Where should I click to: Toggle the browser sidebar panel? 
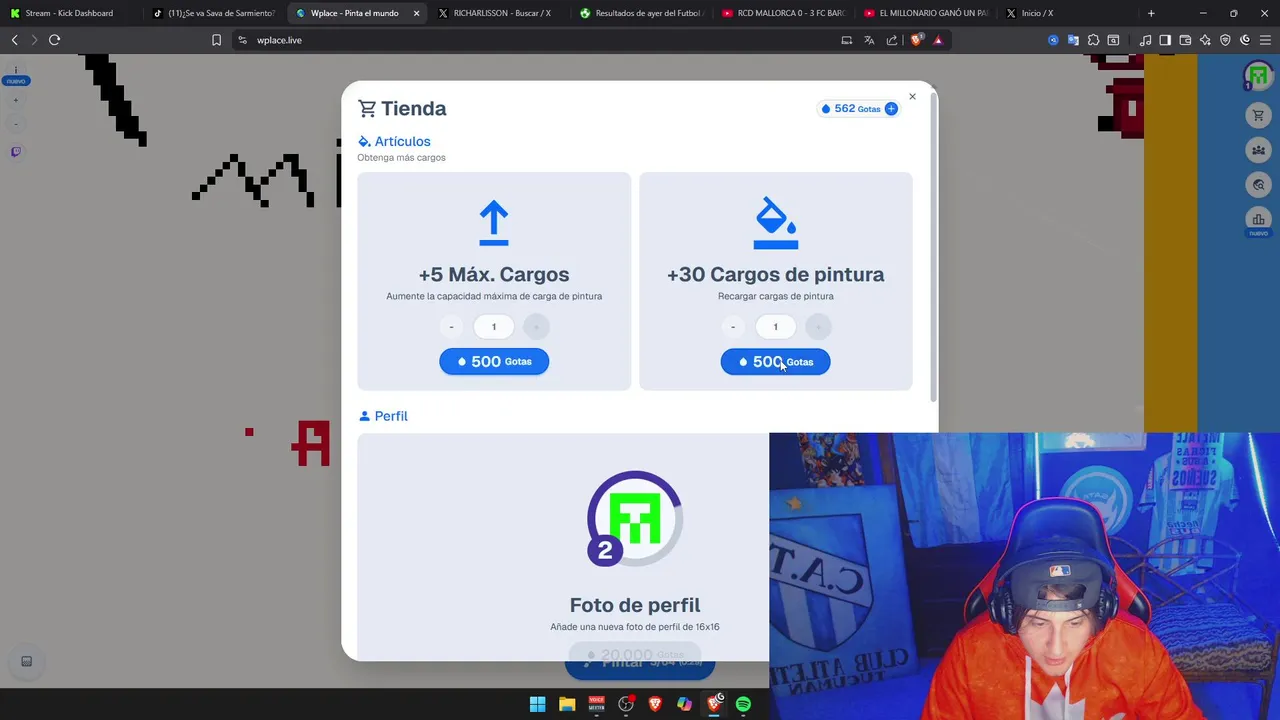tap(1165, 40)
